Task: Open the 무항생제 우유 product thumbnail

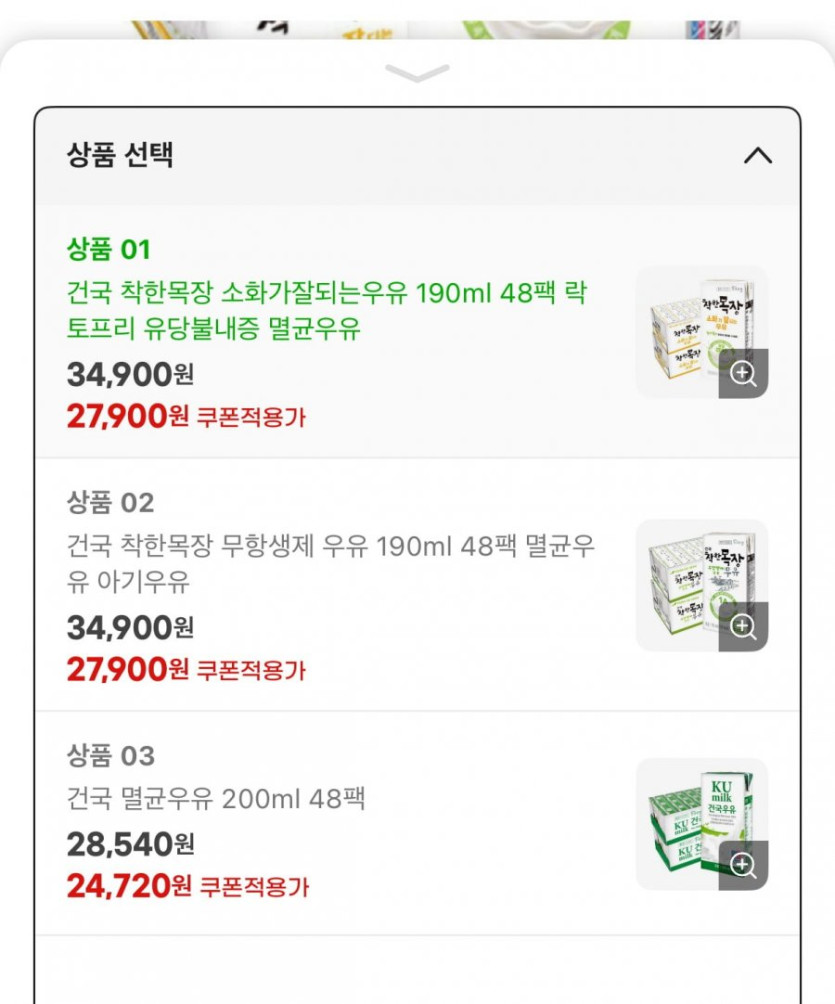Action: pyautogui.click(x=690, y=575)
